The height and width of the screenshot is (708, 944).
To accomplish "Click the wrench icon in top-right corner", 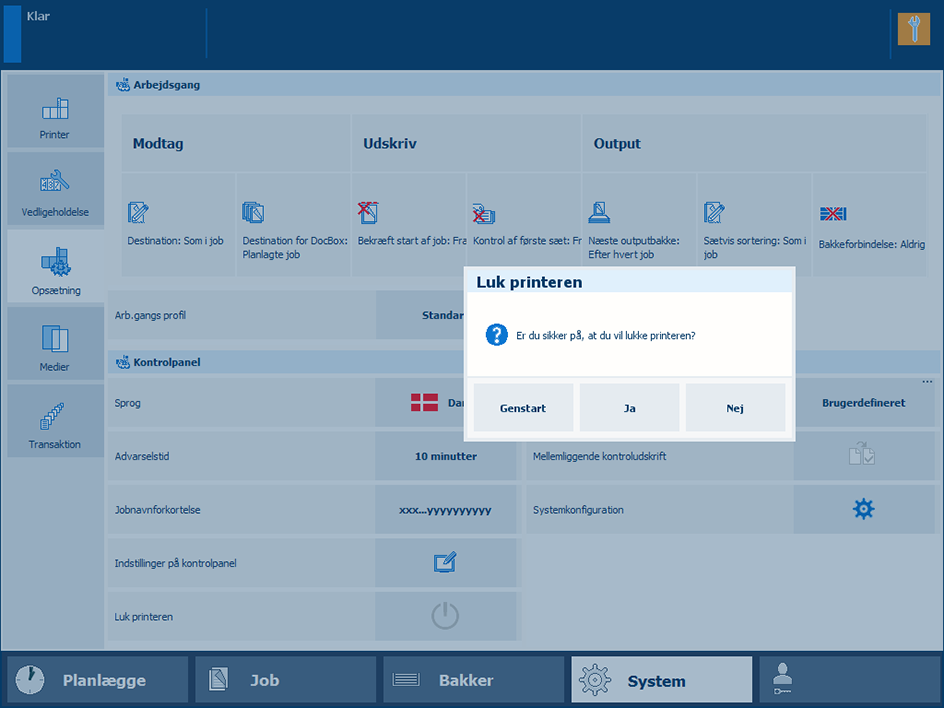I will click(x=913, y=28).
